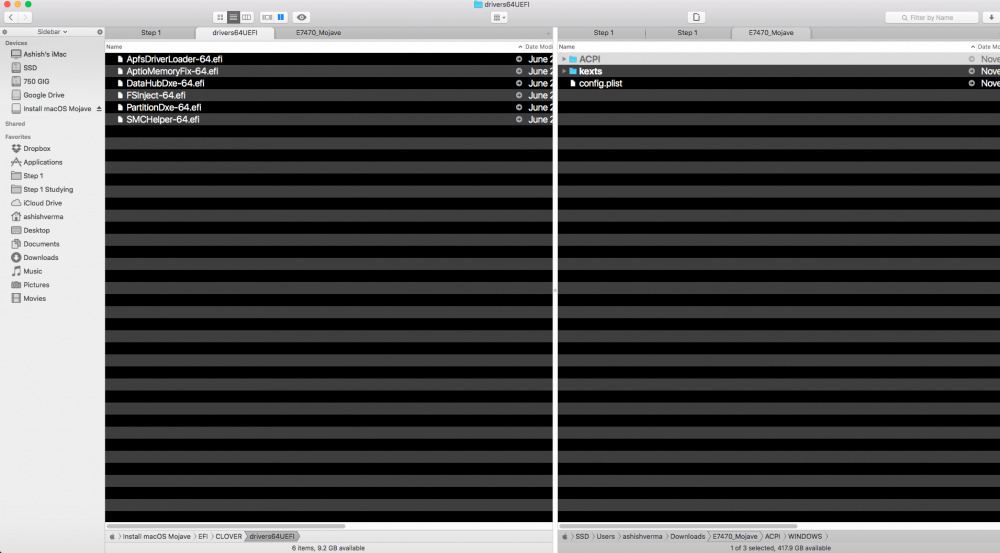Open iCloud Drive in the sidebar
1000x553 pixels.
point(36,203)
